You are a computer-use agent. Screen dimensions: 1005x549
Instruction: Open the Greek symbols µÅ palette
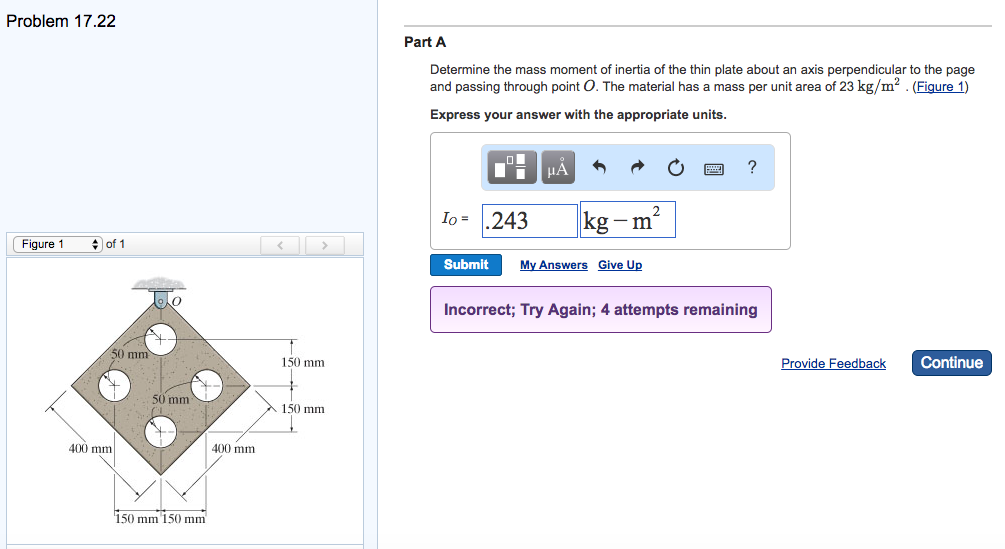558,167
